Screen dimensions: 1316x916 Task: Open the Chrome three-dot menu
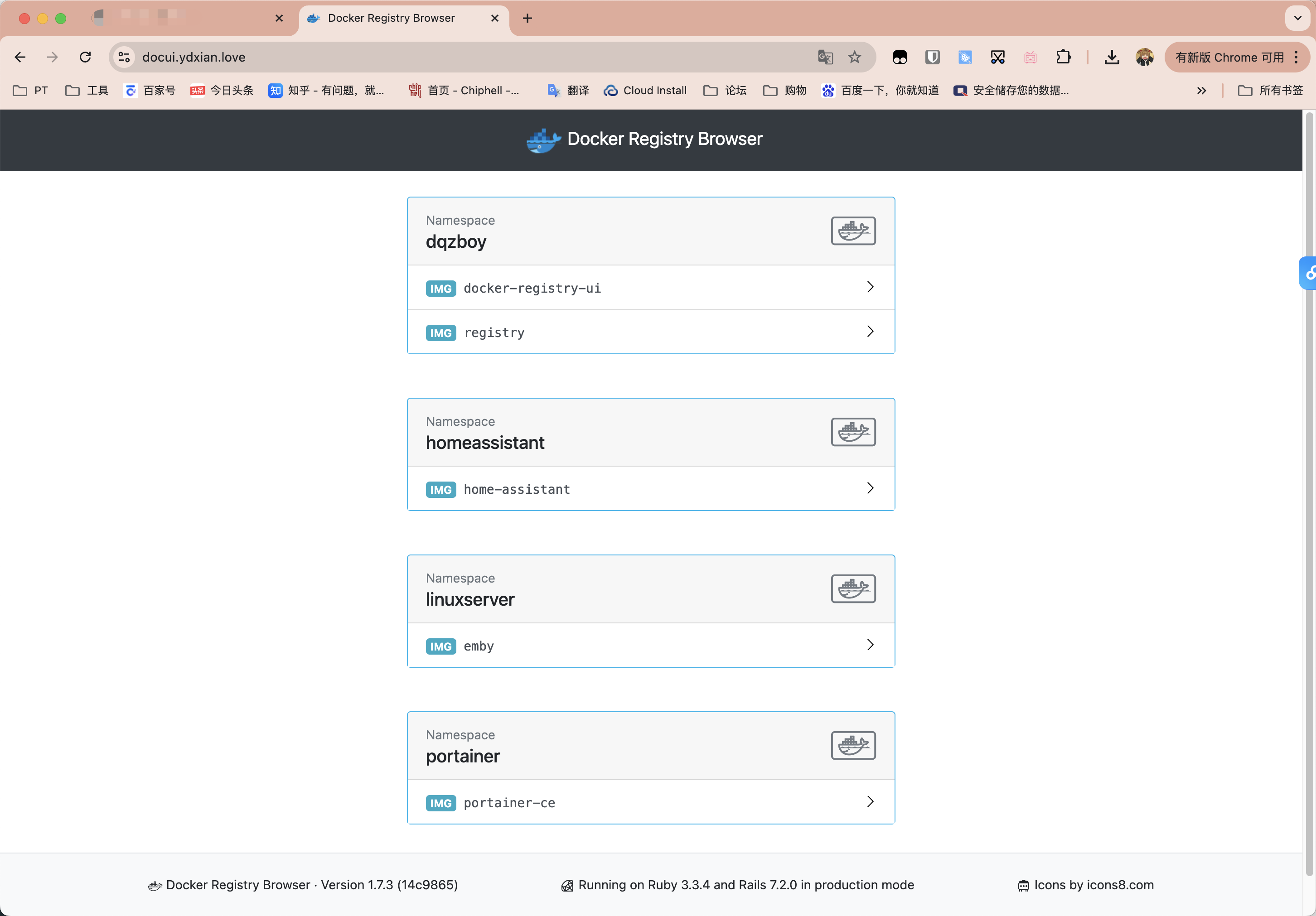(1296, 57)
